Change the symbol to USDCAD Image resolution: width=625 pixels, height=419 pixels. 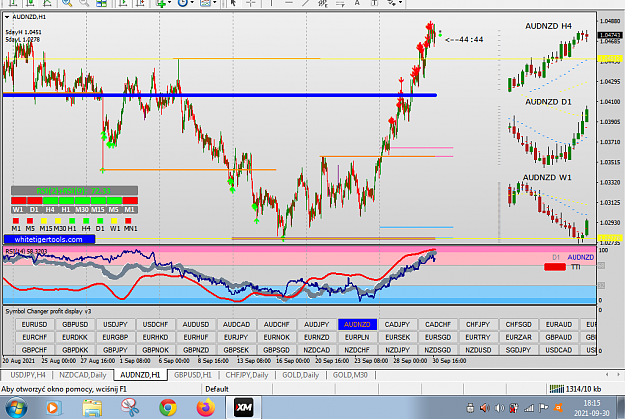pyautogui.click(x=558, y=350)
